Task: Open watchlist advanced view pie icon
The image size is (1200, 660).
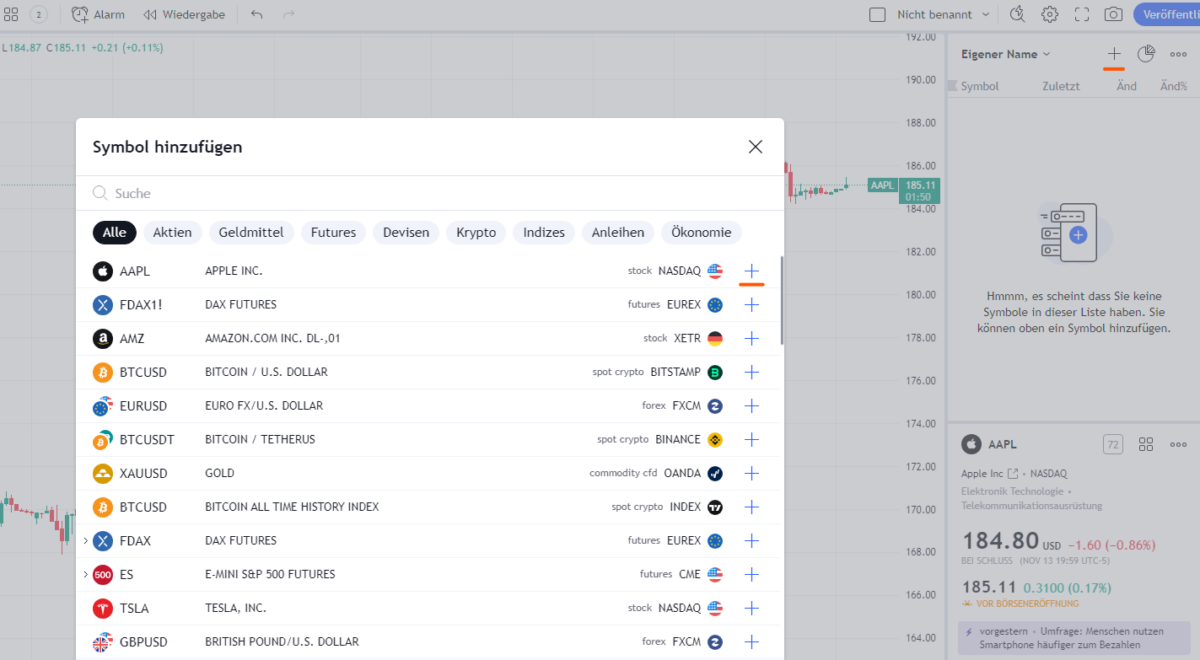Action: click(x=1146, y=54)
